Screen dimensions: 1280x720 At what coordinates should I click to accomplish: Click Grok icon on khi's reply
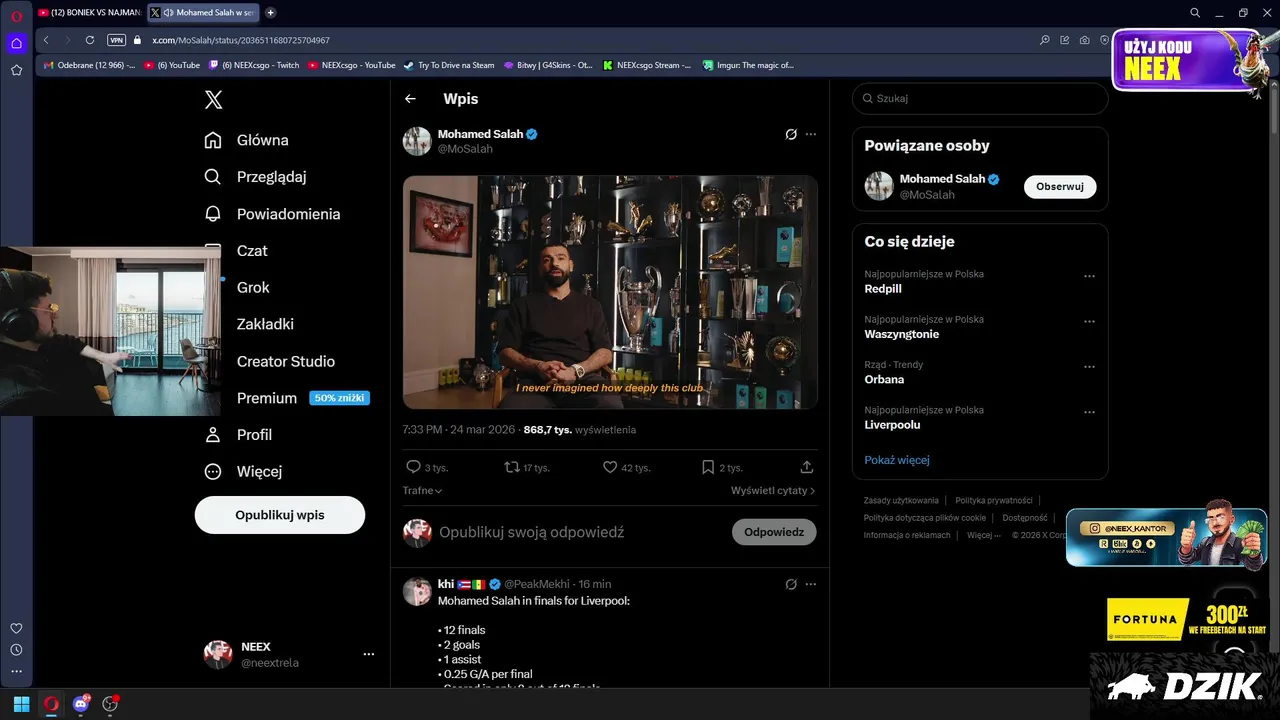pos(791,584)
